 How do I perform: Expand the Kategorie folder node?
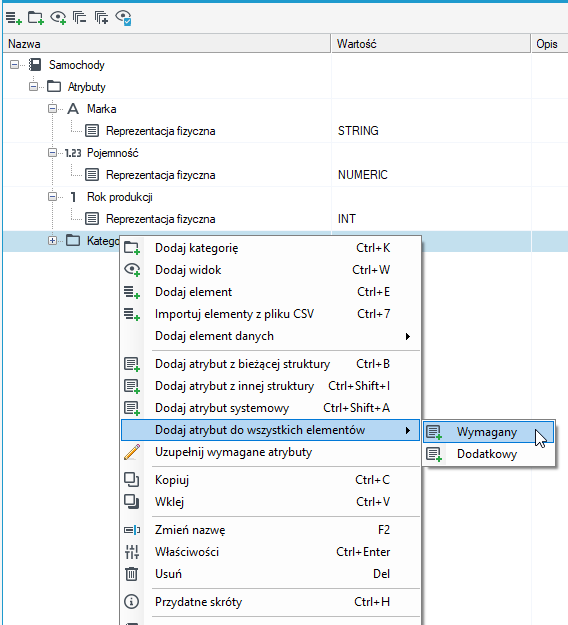52,240
